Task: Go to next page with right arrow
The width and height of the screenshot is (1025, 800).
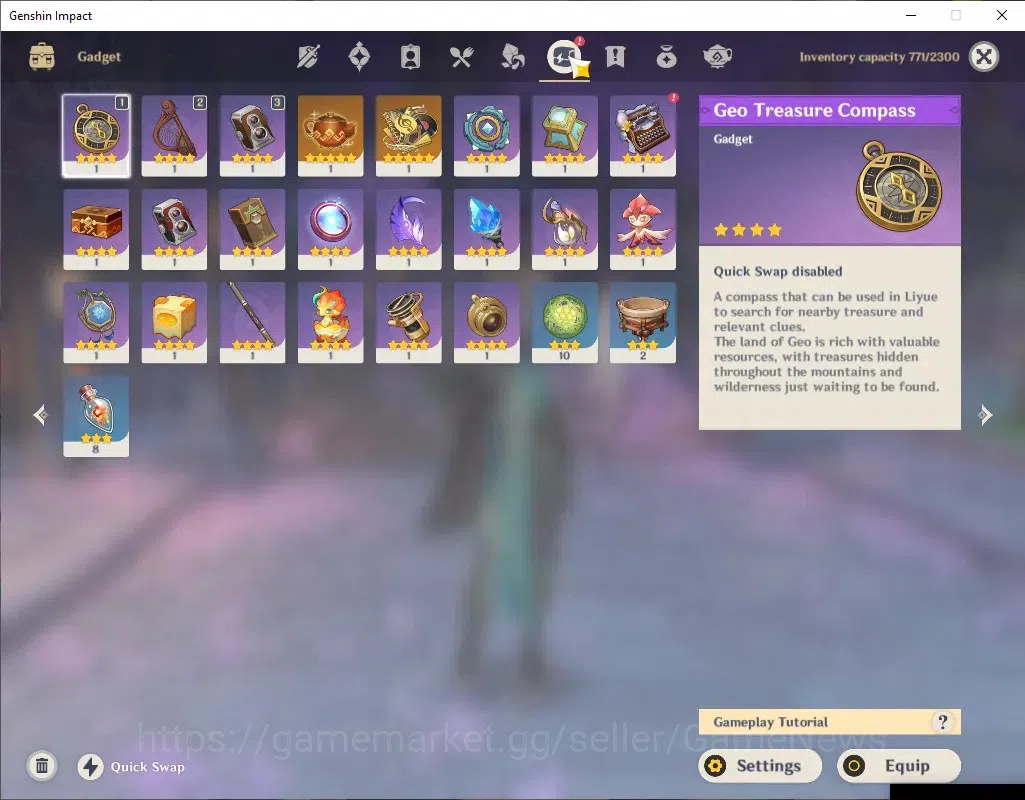Action: [985, 414]
